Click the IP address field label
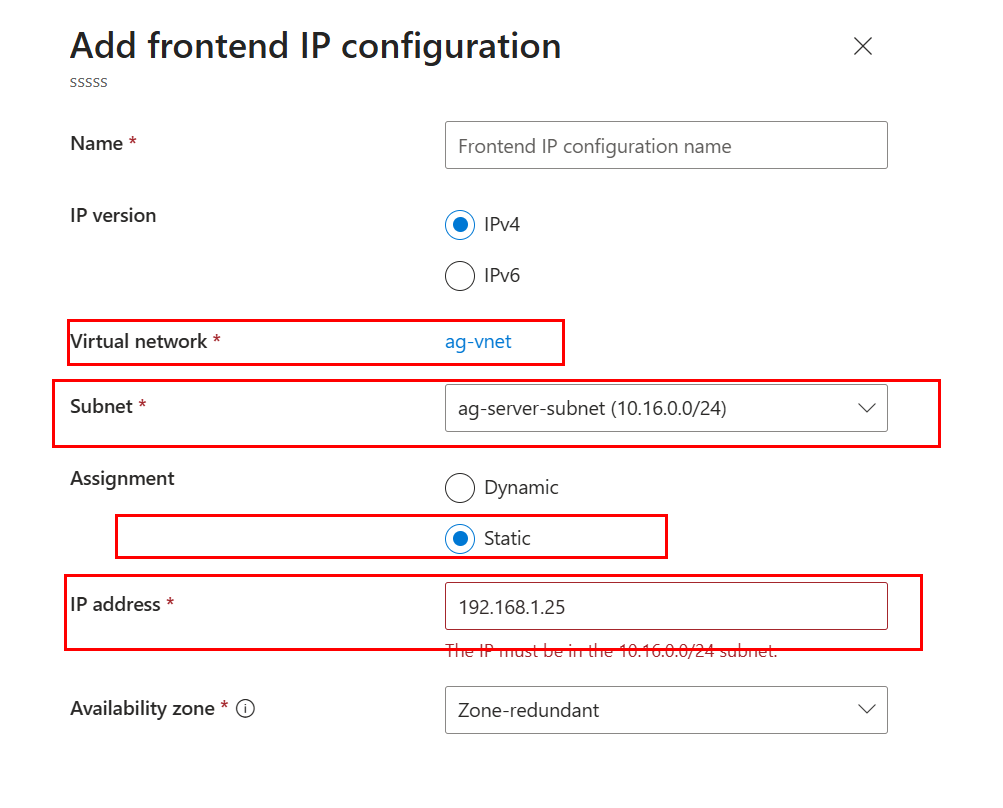 click(x=115, y=604)
